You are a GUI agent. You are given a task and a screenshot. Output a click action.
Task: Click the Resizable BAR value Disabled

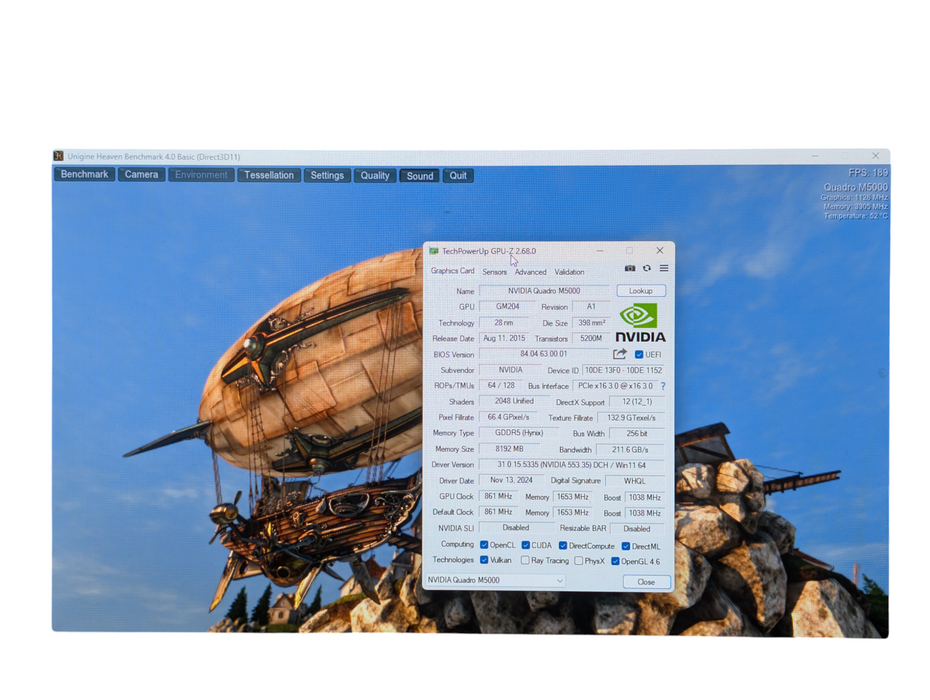point(637,529)
